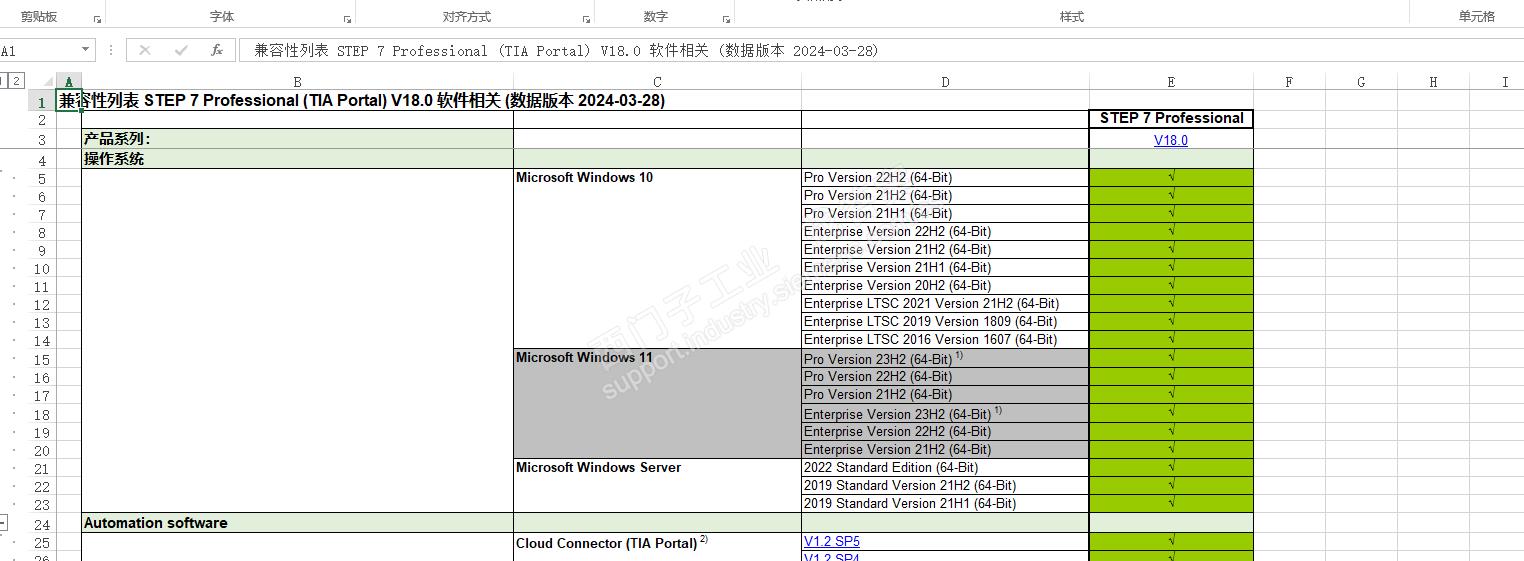Screen dimensions: 1524x561
Task: Select cell 2022 Standard Edition (64-Bit)
Action: pos(945,468)
